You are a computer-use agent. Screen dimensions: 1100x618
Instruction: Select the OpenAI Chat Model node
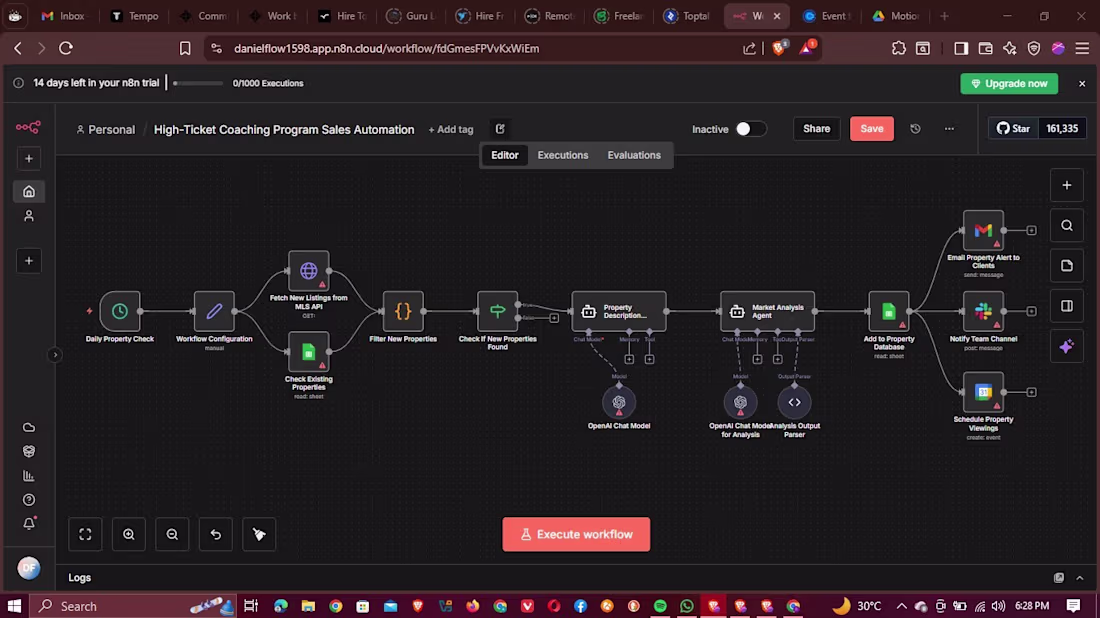(619, 403)
